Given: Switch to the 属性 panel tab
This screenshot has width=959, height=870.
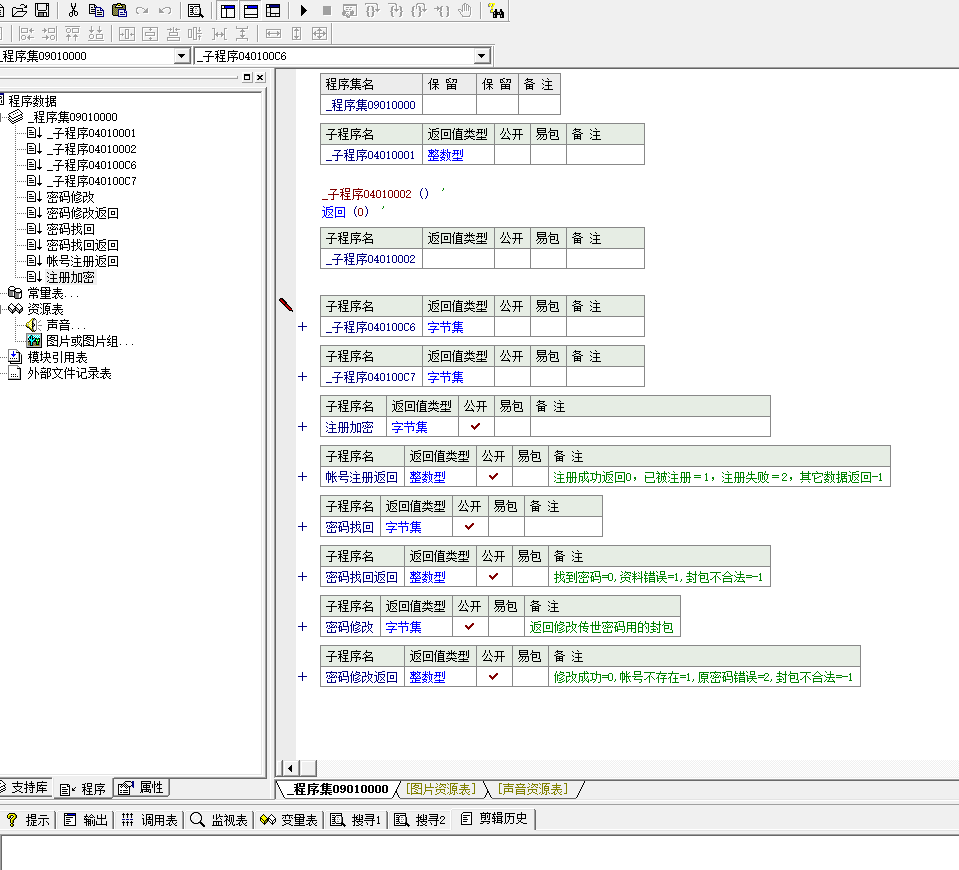Looking at the screenshot, I should tap(142, 788).
